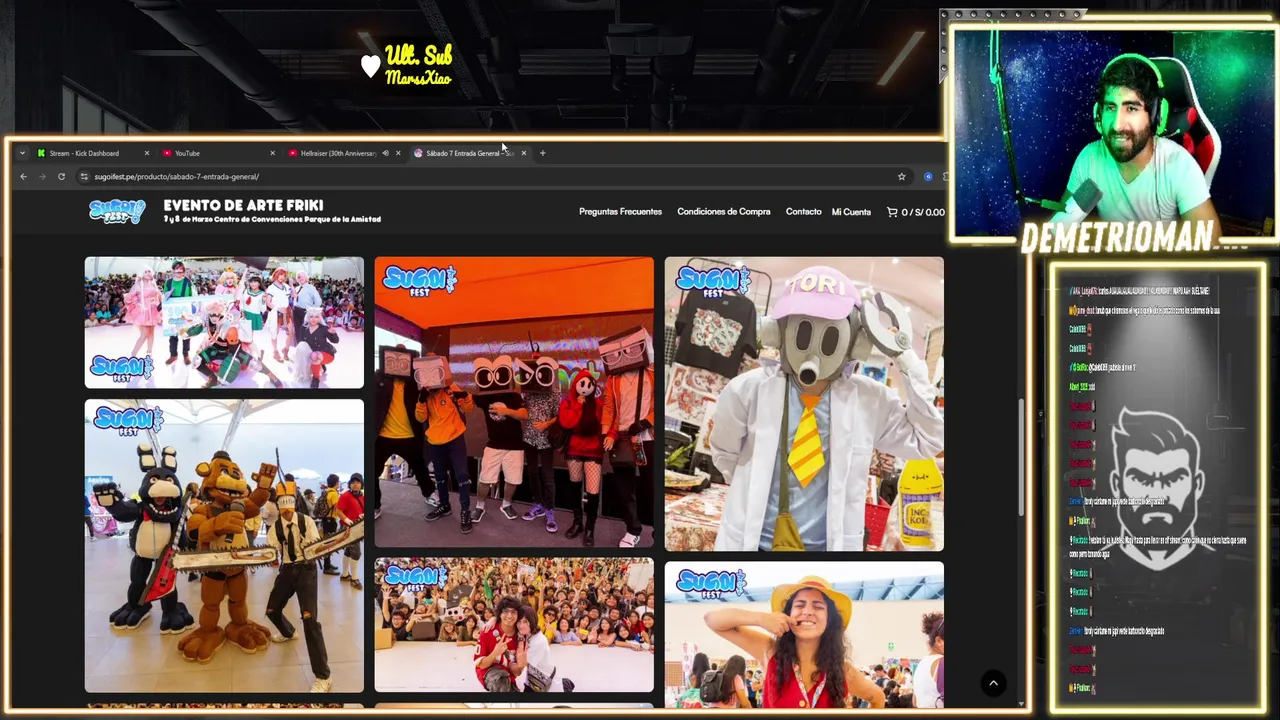The height and width of the screenshot is (720, 1280).
Task: Click the DEMETRIOMAN name banner
Action: 1118,238
